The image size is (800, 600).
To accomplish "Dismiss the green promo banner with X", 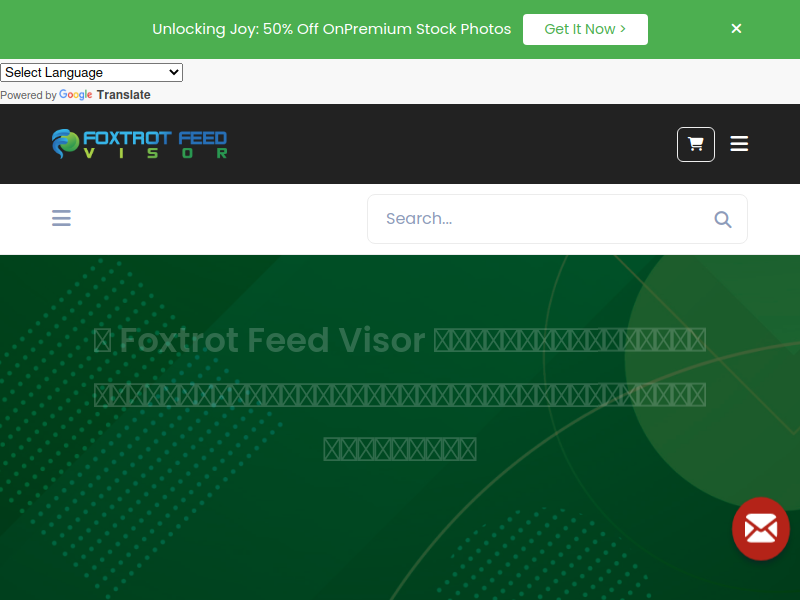I will pos(736,29).
